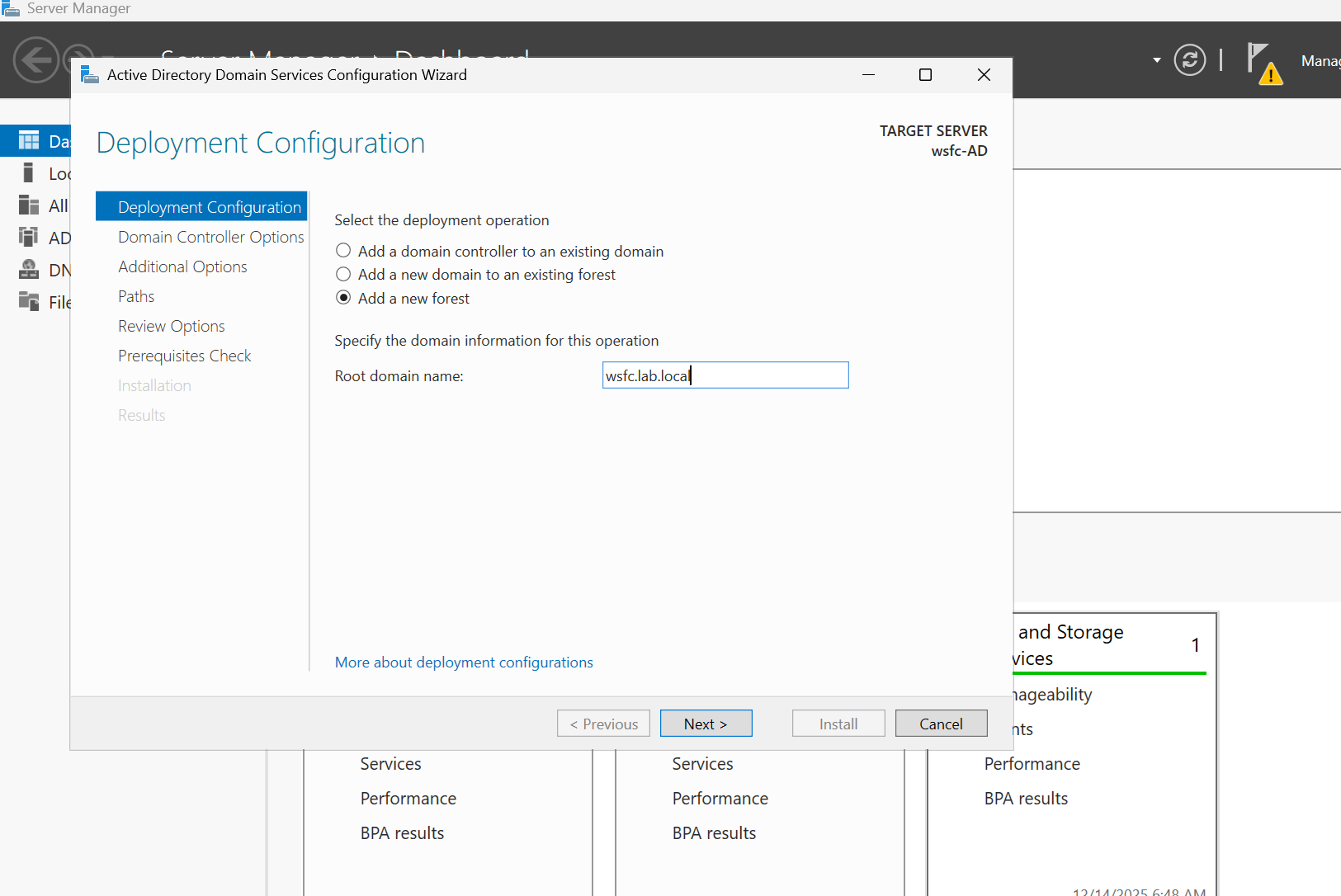Cancel the AD DS configuration wizard
This screenshot has height=896, width=1341.
coord(942,724)
